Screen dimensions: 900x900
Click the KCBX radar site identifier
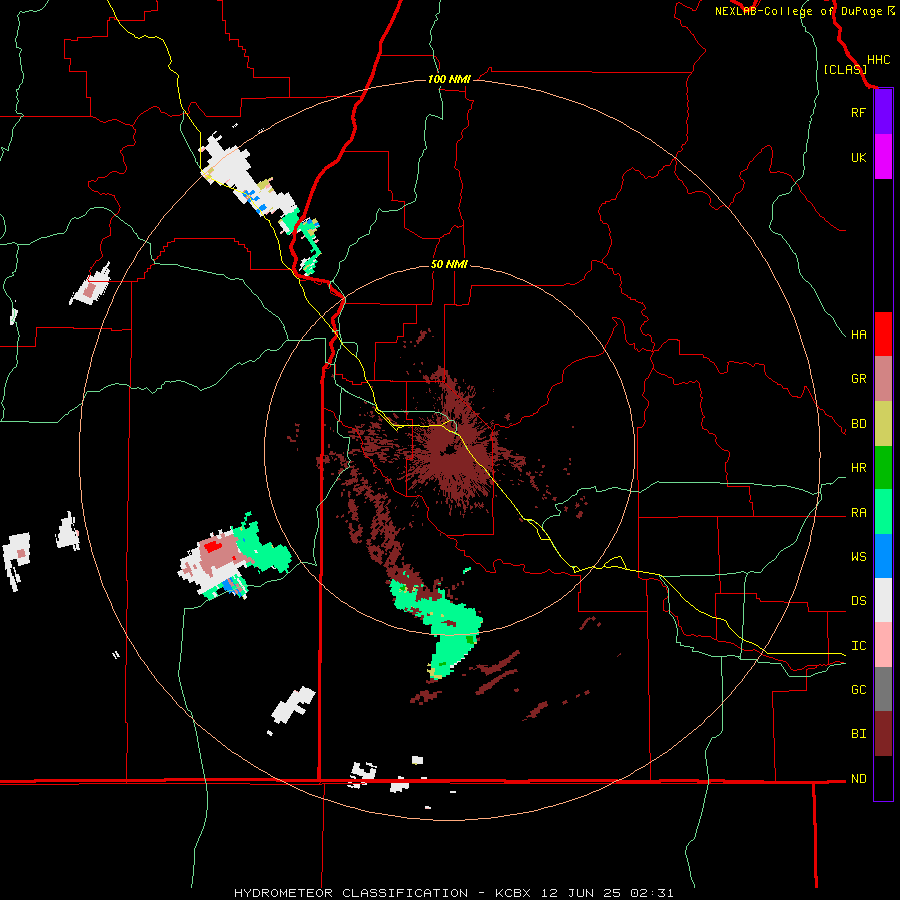[x=513, y=893]
